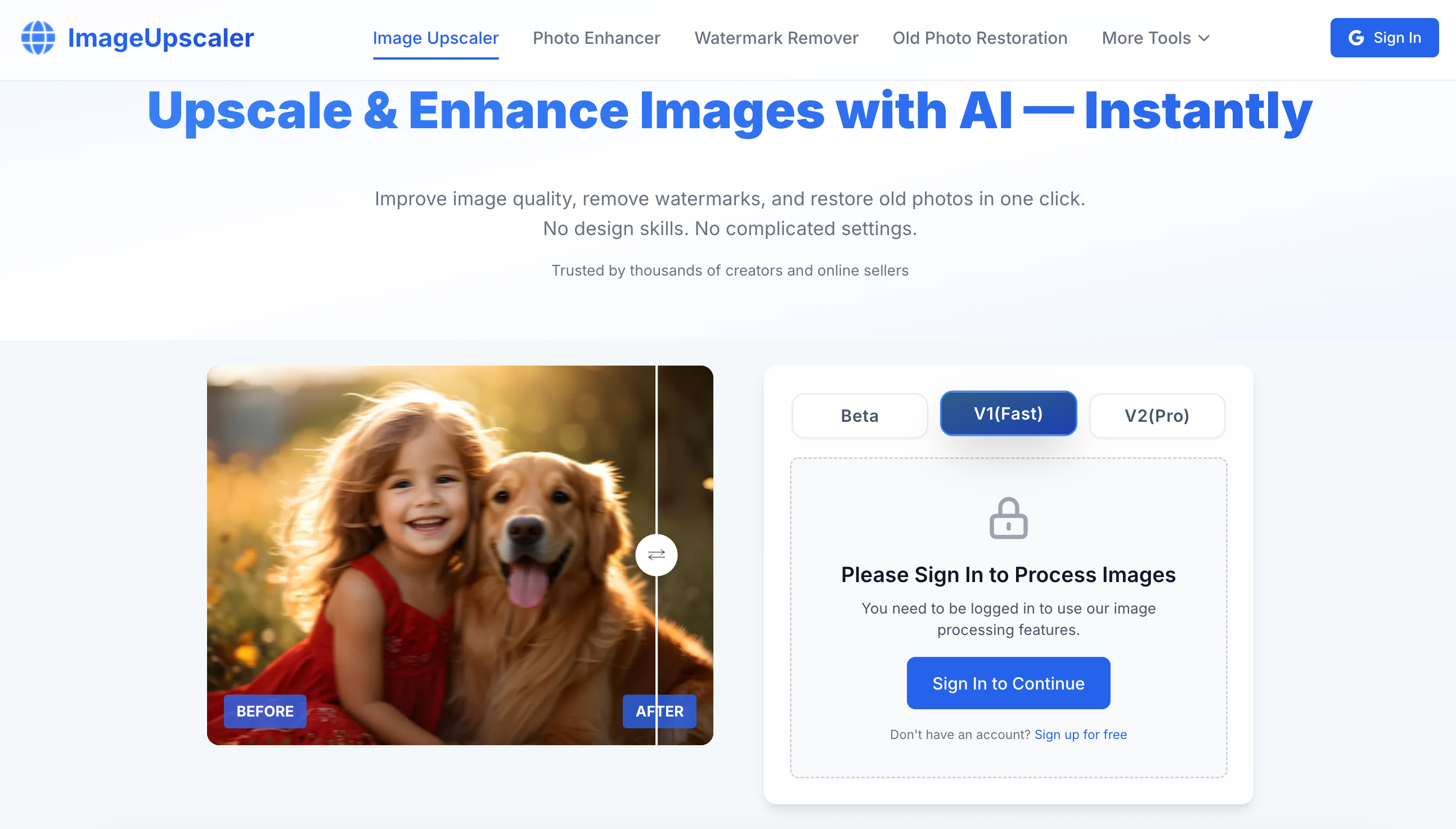Select the V2(Pro) model option
This screenshot has height=829, width=1456.
[1157, 416]
